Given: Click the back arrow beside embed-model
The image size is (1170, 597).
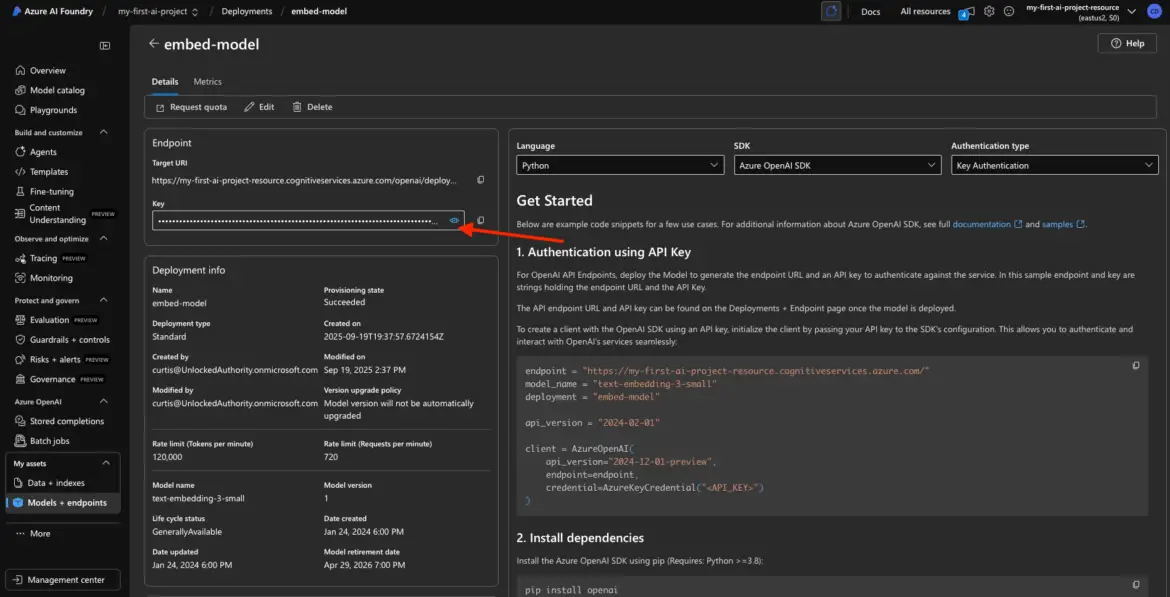Looking at the screenshot, I should click(153, 44).
